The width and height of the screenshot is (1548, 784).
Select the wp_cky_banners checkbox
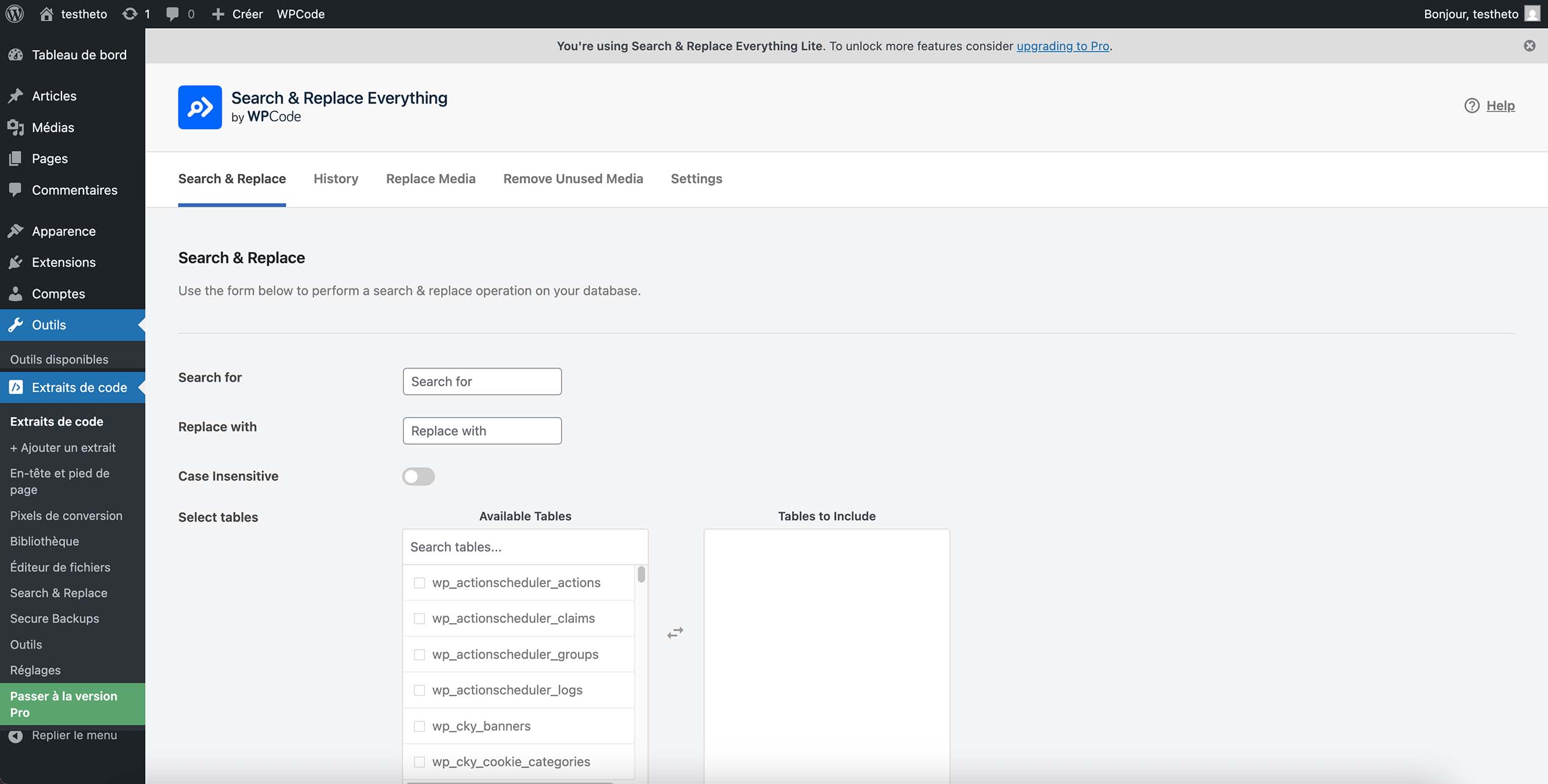[419, 726]
